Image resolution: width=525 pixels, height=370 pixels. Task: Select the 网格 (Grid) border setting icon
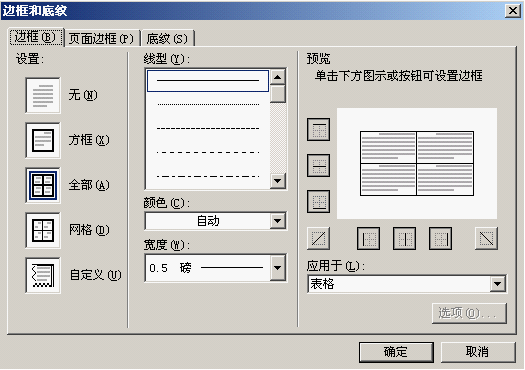(x=43, y=230)
